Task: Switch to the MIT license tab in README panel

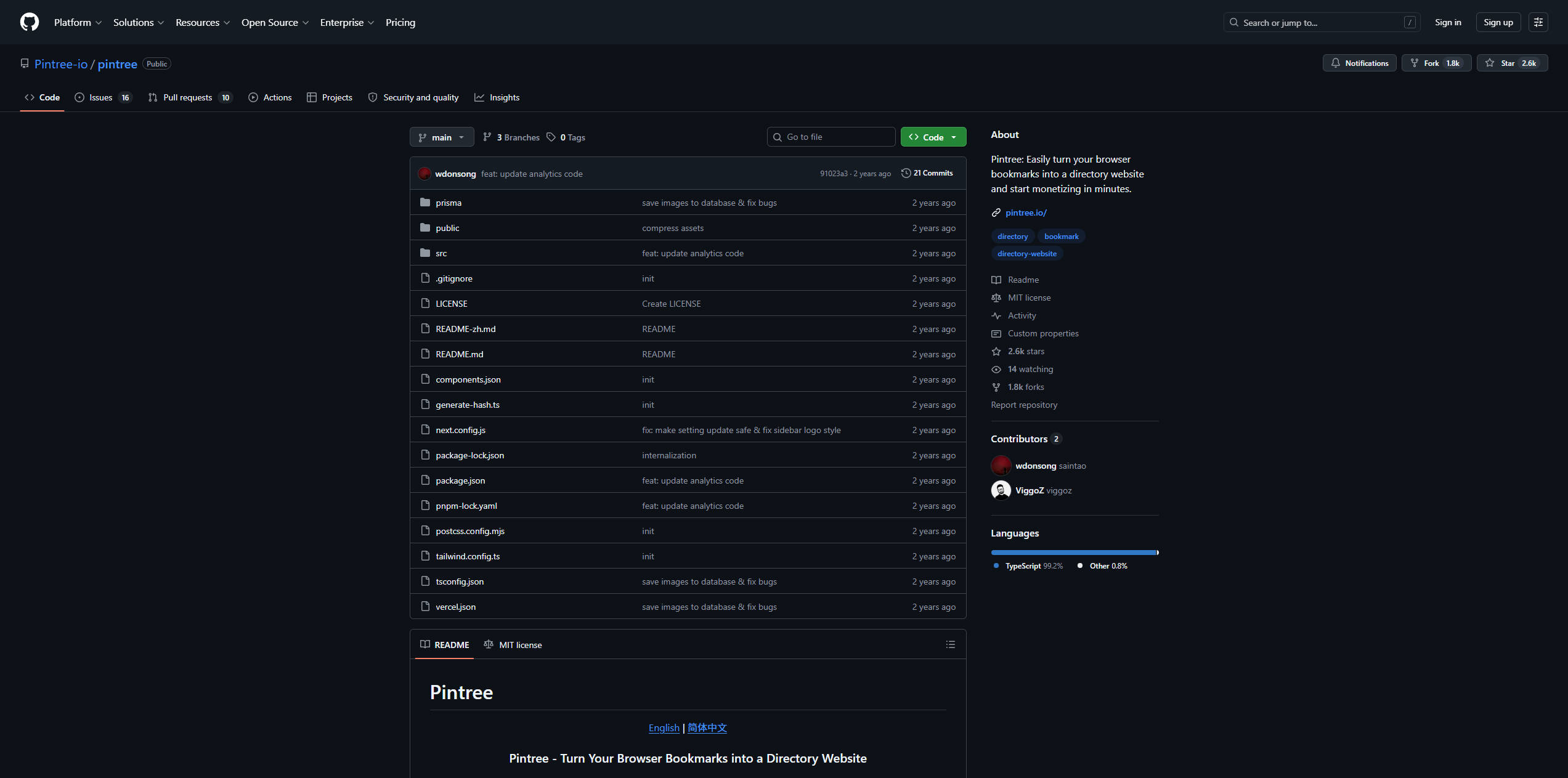Action: point(513,644)
